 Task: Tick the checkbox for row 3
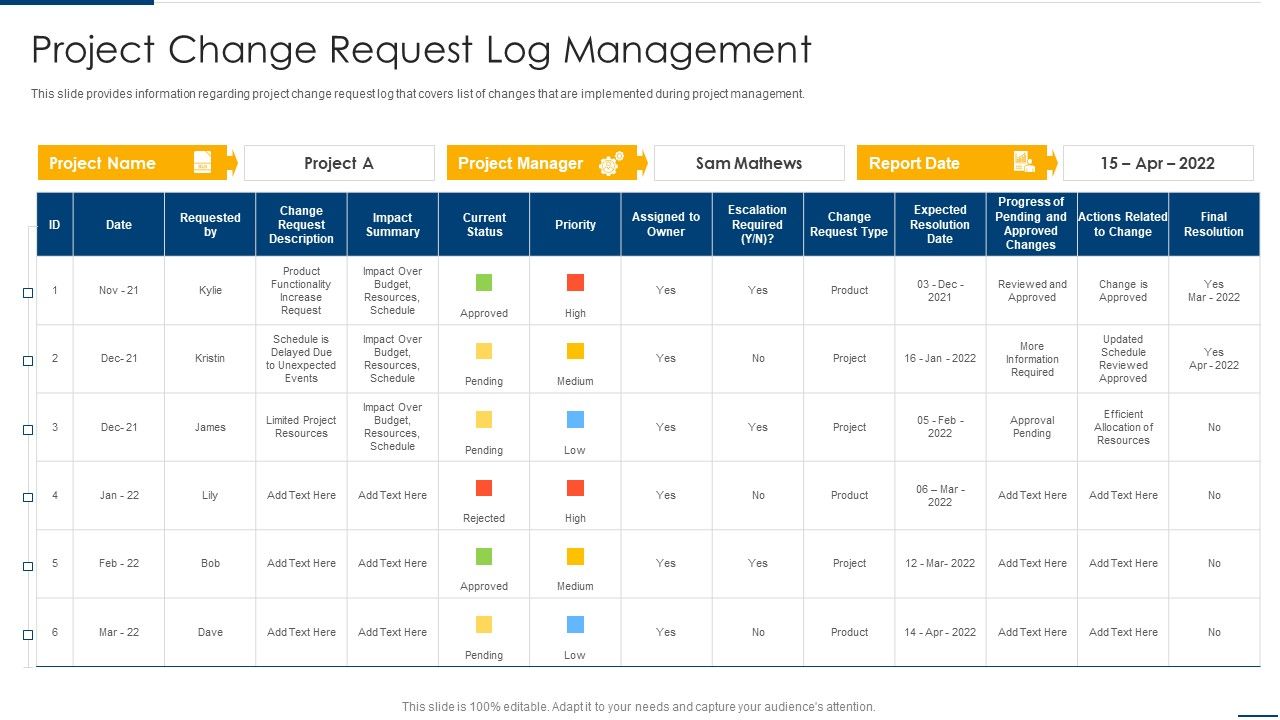point(28,430)
